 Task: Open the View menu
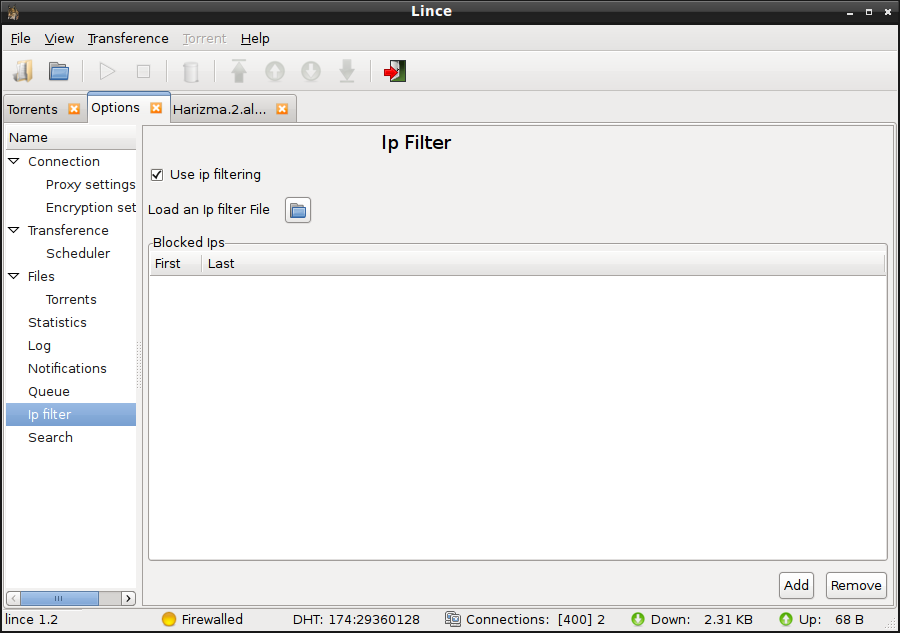point(59,38)
